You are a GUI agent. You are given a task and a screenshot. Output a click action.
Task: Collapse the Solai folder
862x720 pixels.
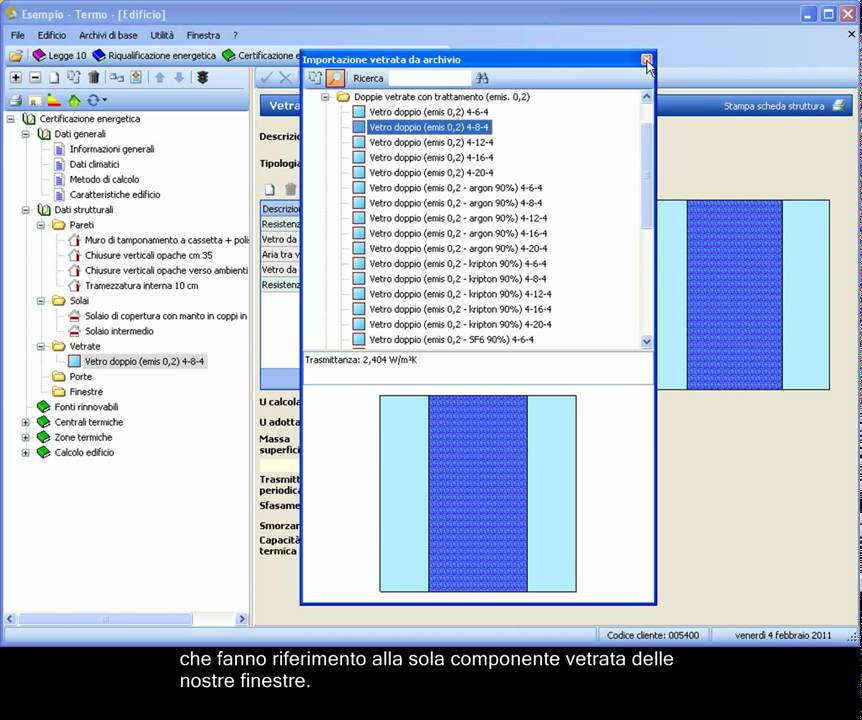click(41, 301)
